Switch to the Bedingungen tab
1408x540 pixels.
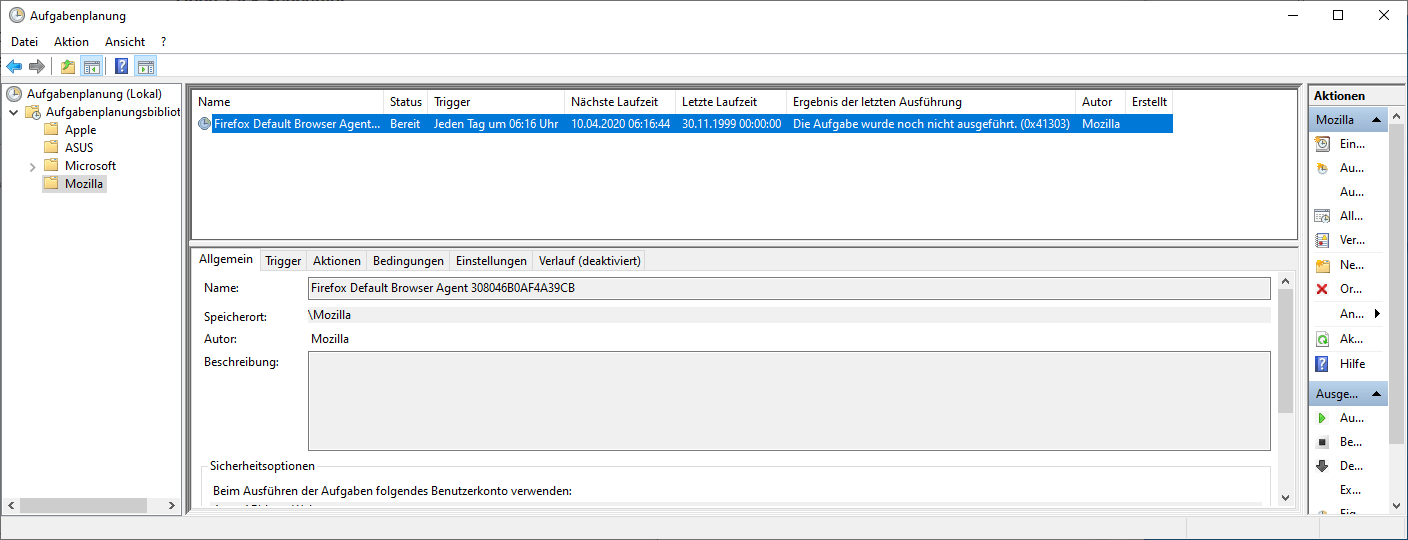pos(408,261)
